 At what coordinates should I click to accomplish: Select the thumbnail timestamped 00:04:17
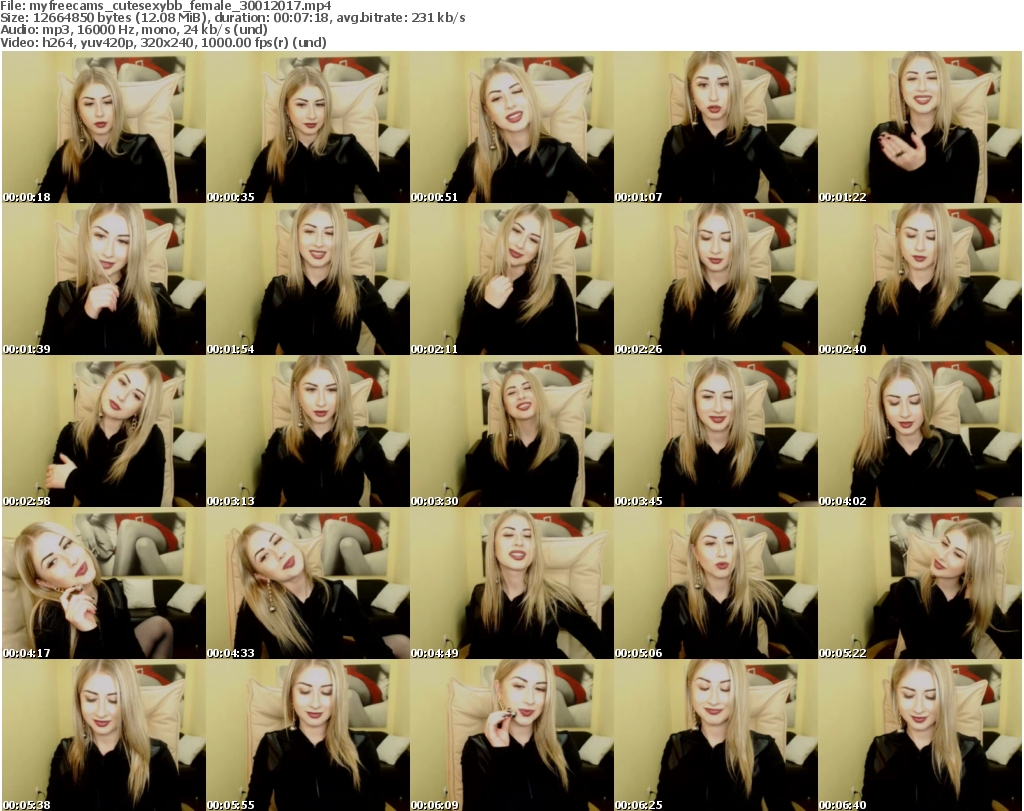point(104,583)
